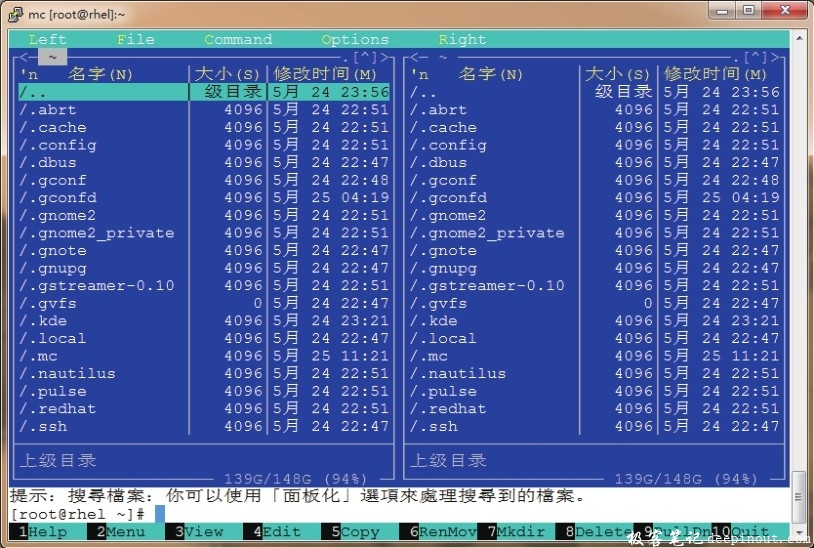The height and width of the screenshot is (548, 814).
Task: Sort left panel by 大小(S) column
Action: click(x=227, y=74)
